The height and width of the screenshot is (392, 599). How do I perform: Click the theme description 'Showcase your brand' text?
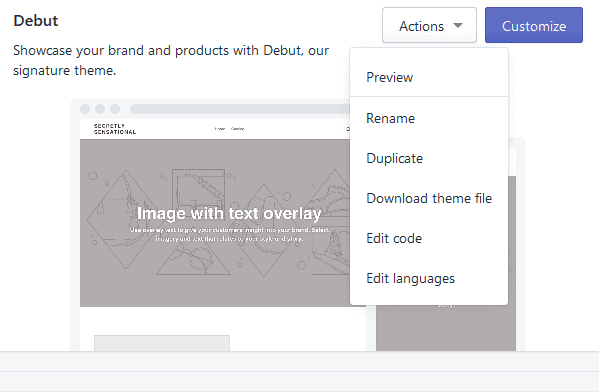[171, 60]
